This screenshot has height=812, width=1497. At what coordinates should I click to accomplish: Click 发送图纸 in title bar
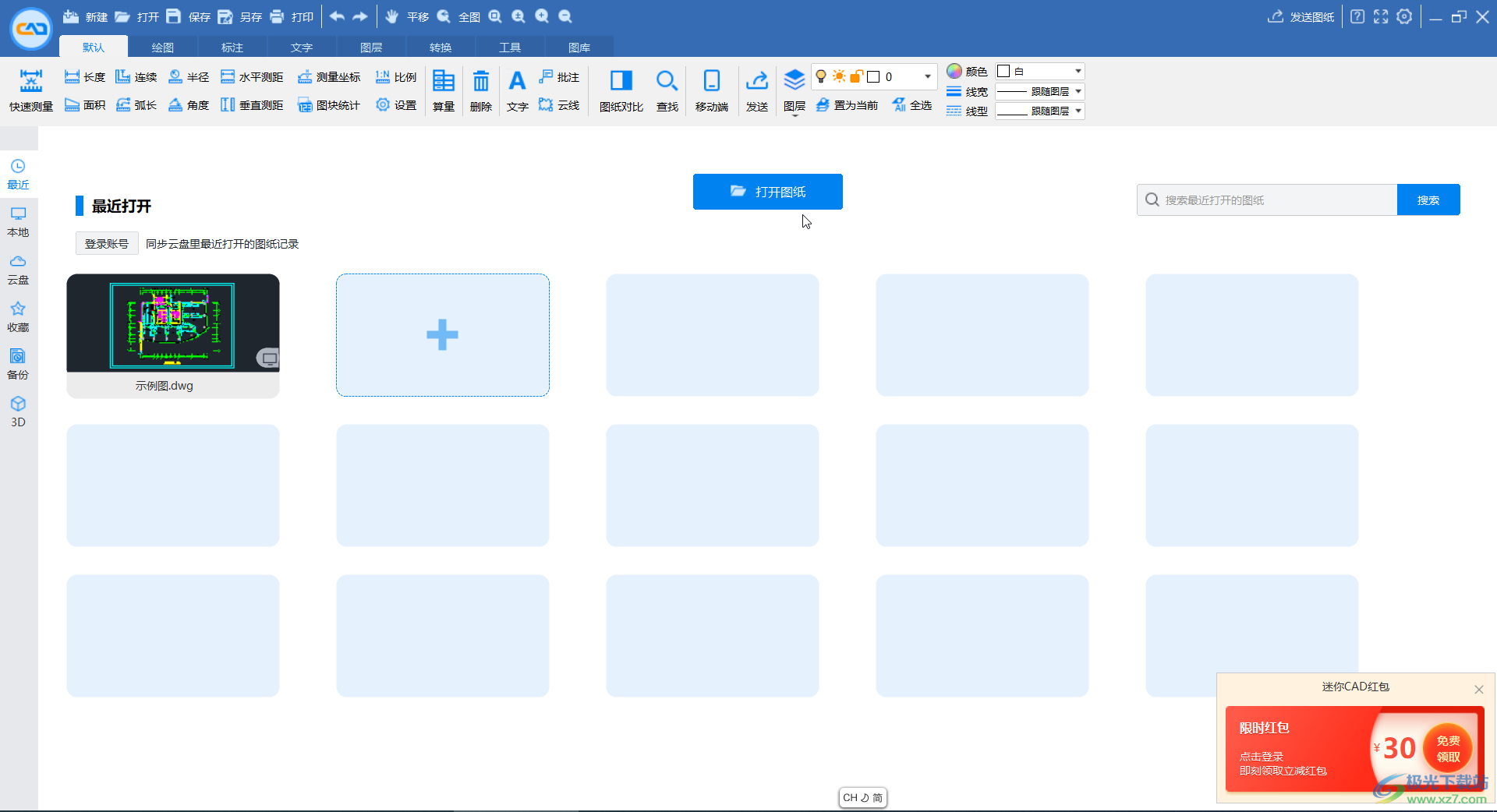tap(1301, 16)
